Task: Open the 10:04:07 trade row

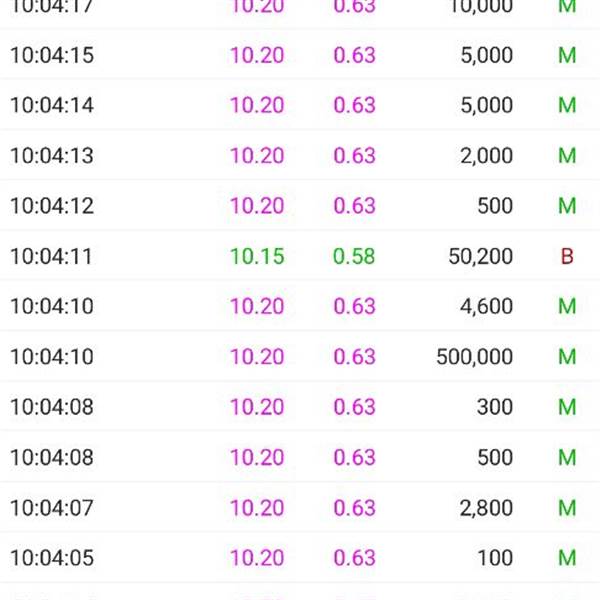Action: pos(300,507)
